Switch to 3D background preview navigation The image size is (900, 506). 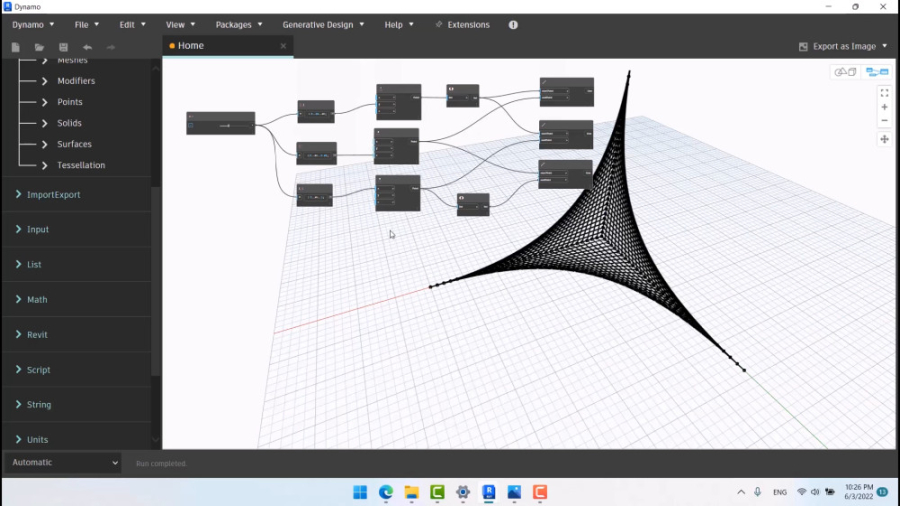845,72
